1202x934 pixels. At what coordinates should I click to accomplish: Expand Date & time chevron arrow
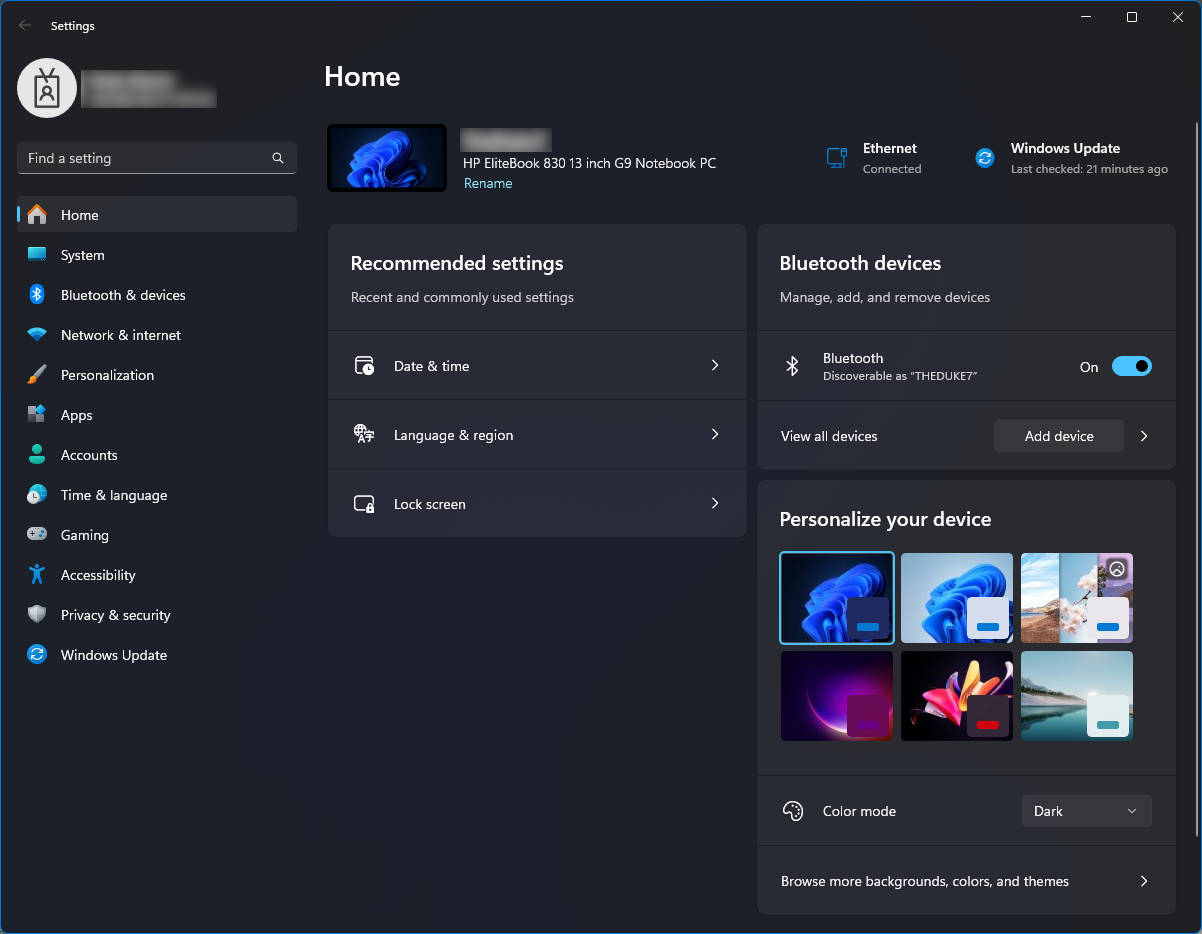pos(715,366)
